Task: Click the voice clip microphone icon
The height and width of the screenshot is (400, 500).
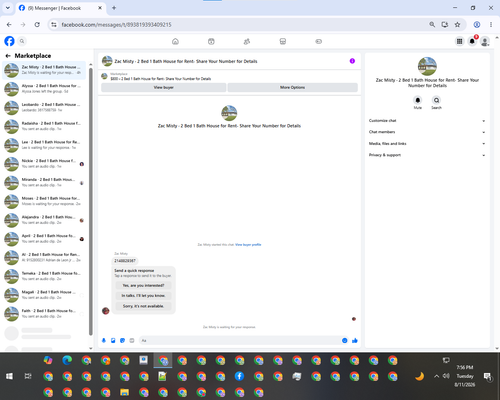Action: [104, 340]
